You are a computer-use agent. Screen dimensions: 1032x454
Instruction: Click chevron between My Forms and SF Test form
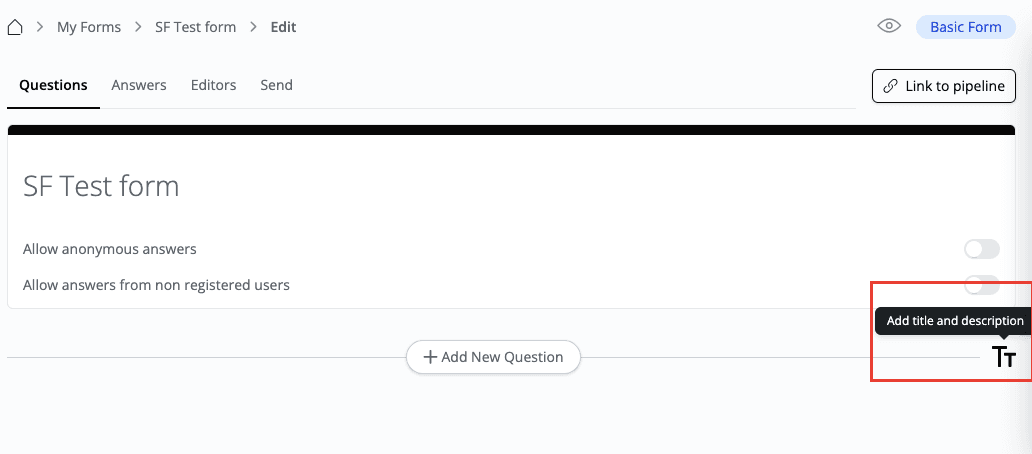pos(138,27)
